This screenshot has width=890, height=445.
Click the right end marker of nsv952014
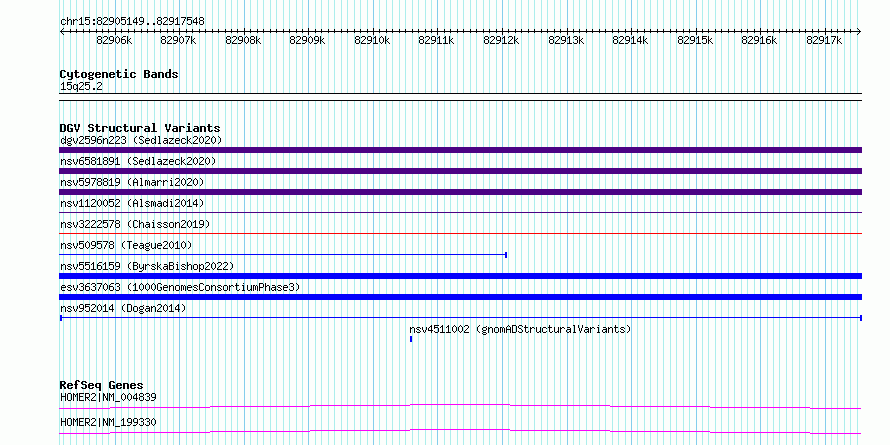coord(861,318)
